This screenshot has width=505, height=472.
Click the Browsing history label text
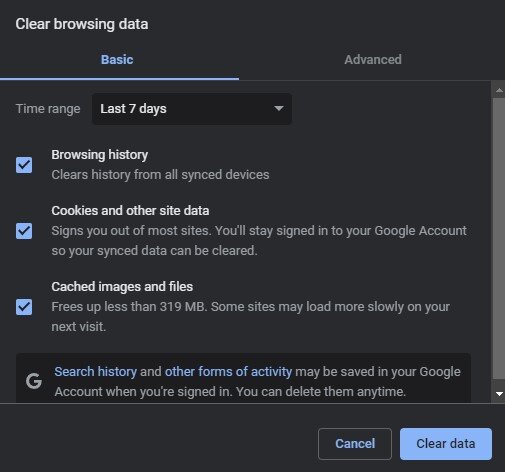click(x=100, y=155)
